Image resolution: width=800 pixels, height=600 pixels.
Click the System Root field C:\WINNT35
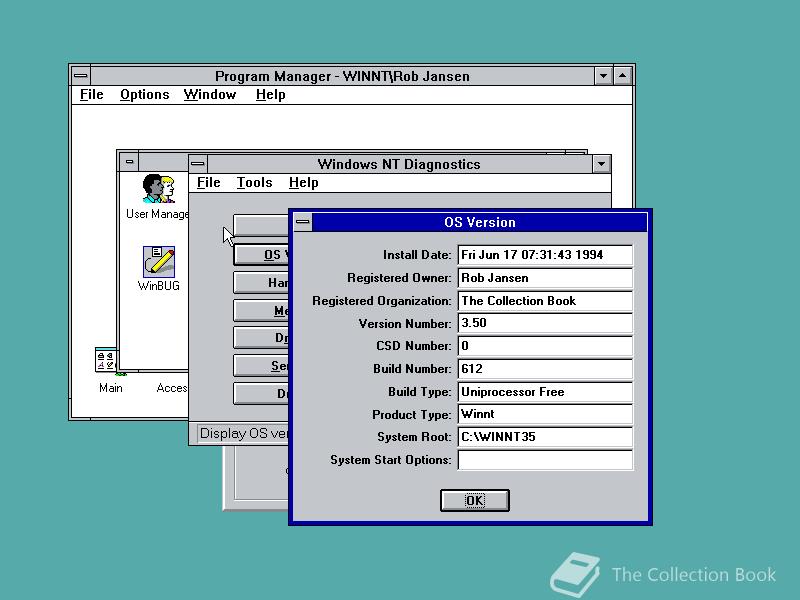tap(545, 437)
